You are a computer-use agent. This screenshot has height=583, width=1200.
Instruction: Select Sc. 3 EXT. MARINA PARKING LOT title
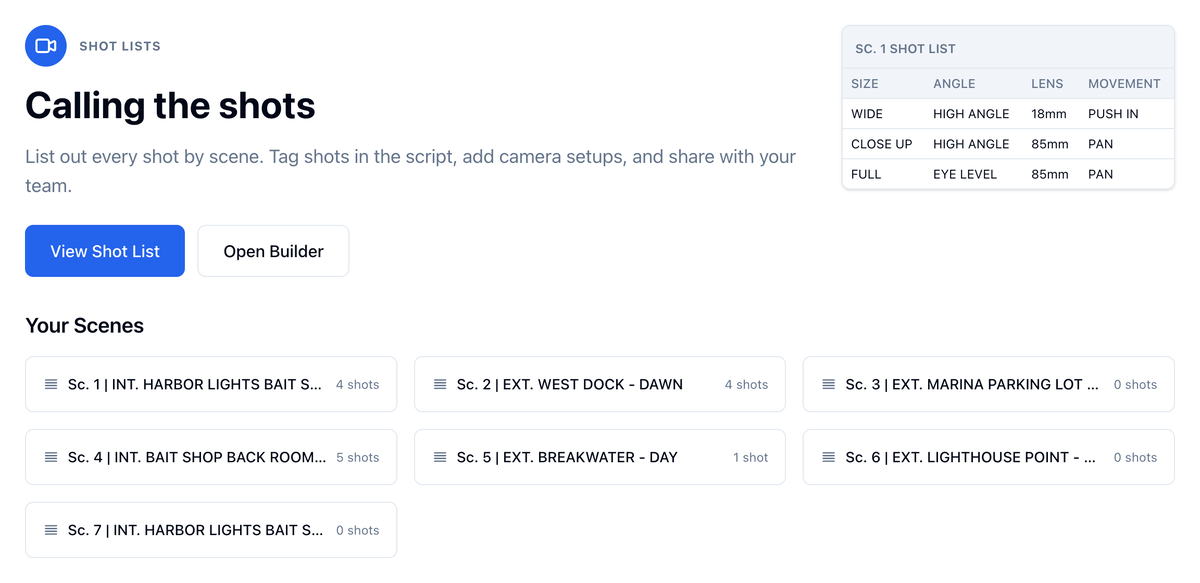coord(972,384)
